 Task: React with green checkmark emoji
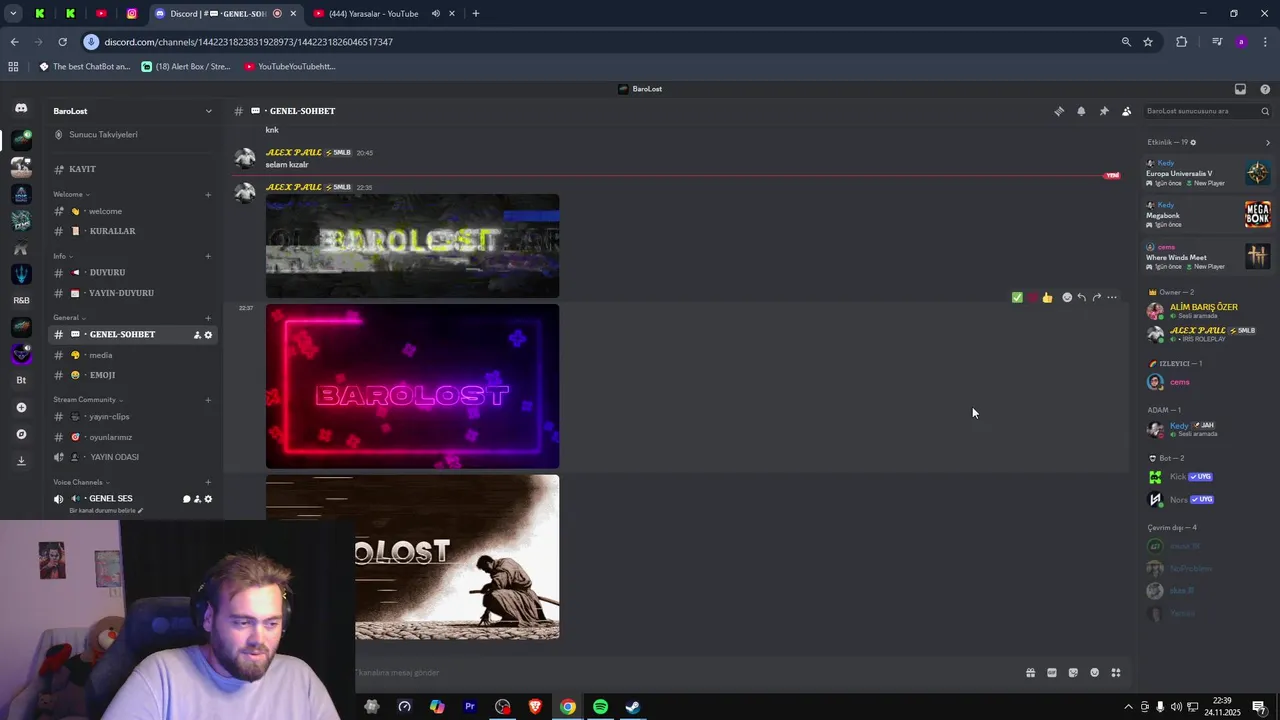[x=1017, y=297]
